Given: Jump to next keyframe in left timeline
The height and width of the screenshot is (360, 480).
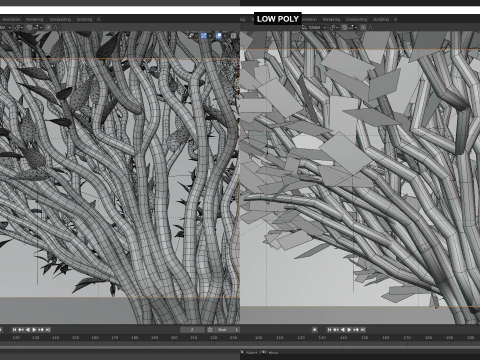Looking at the screenshot, I should coord(41,330).
